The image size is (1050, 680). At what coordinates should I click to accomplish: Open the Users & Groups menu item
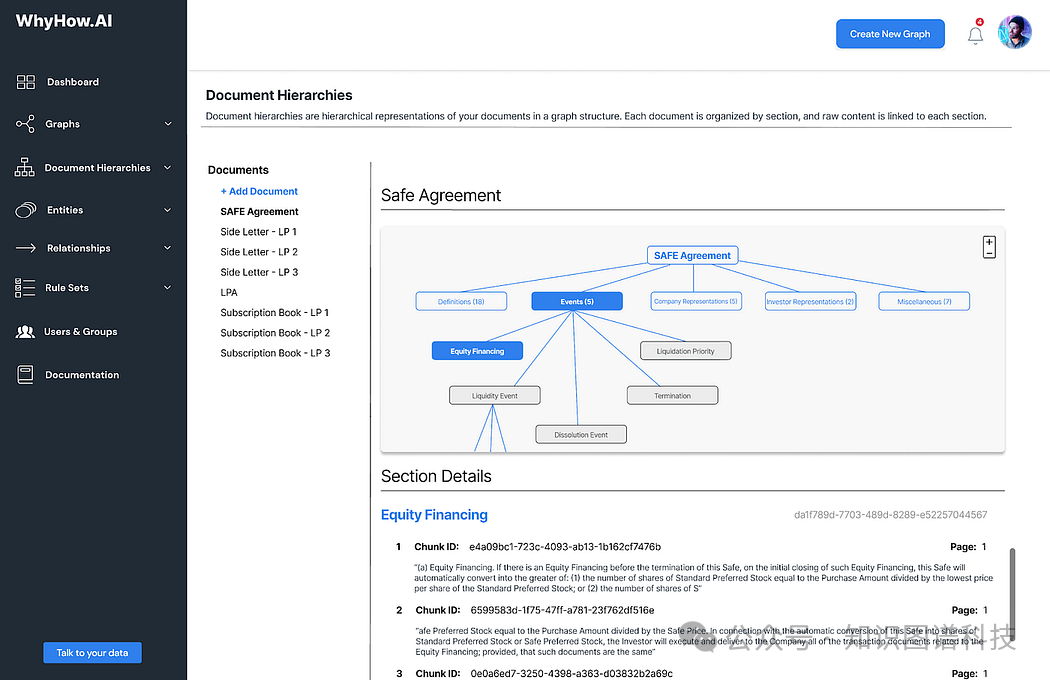click(80, 332)
